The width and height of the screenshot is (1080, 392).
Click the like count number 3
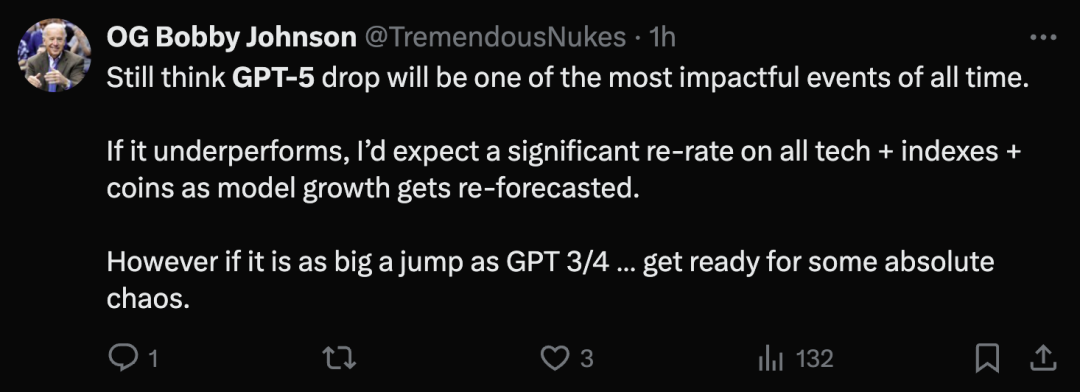click(x=586, y=359)
